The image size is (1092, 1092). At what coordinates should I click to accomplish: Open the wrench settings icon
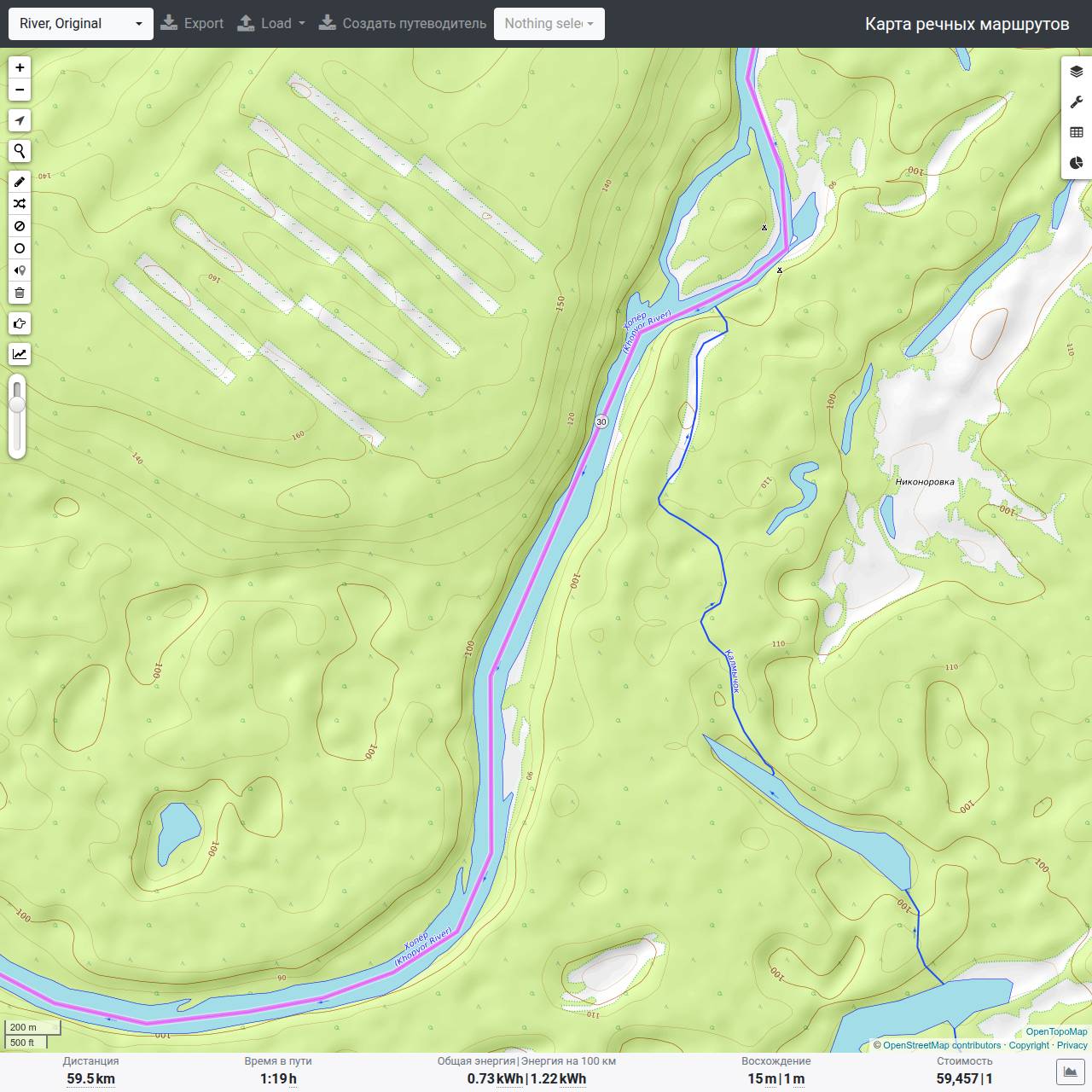click(1077, 102)
